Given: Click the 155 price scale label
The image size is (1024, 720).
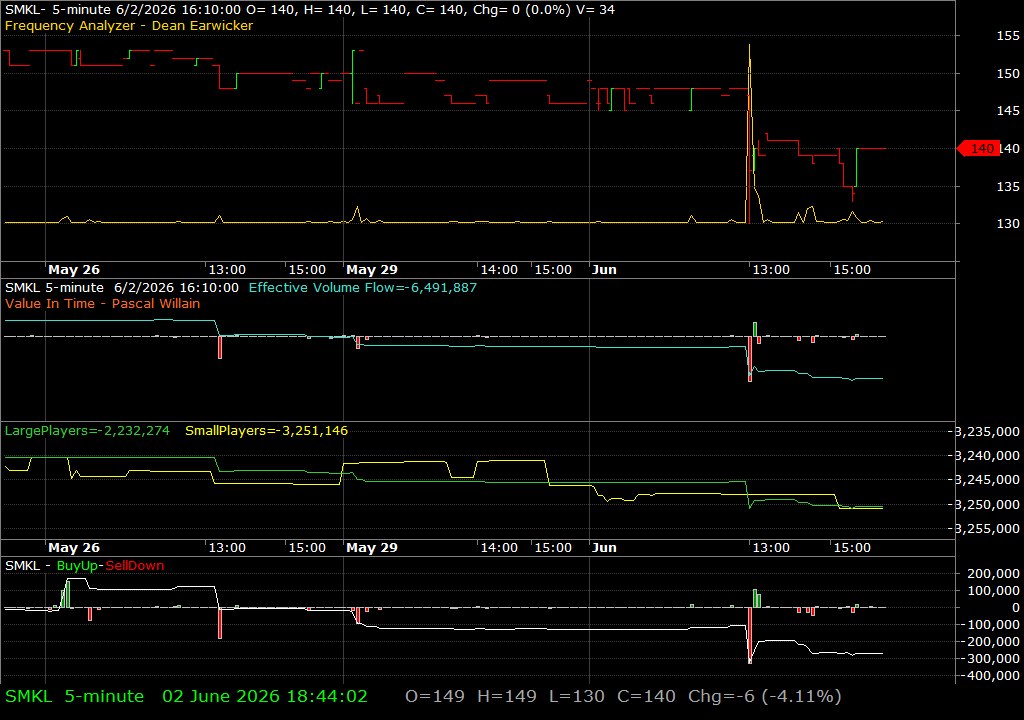Looking at the screenshot, I should 1008,36.
